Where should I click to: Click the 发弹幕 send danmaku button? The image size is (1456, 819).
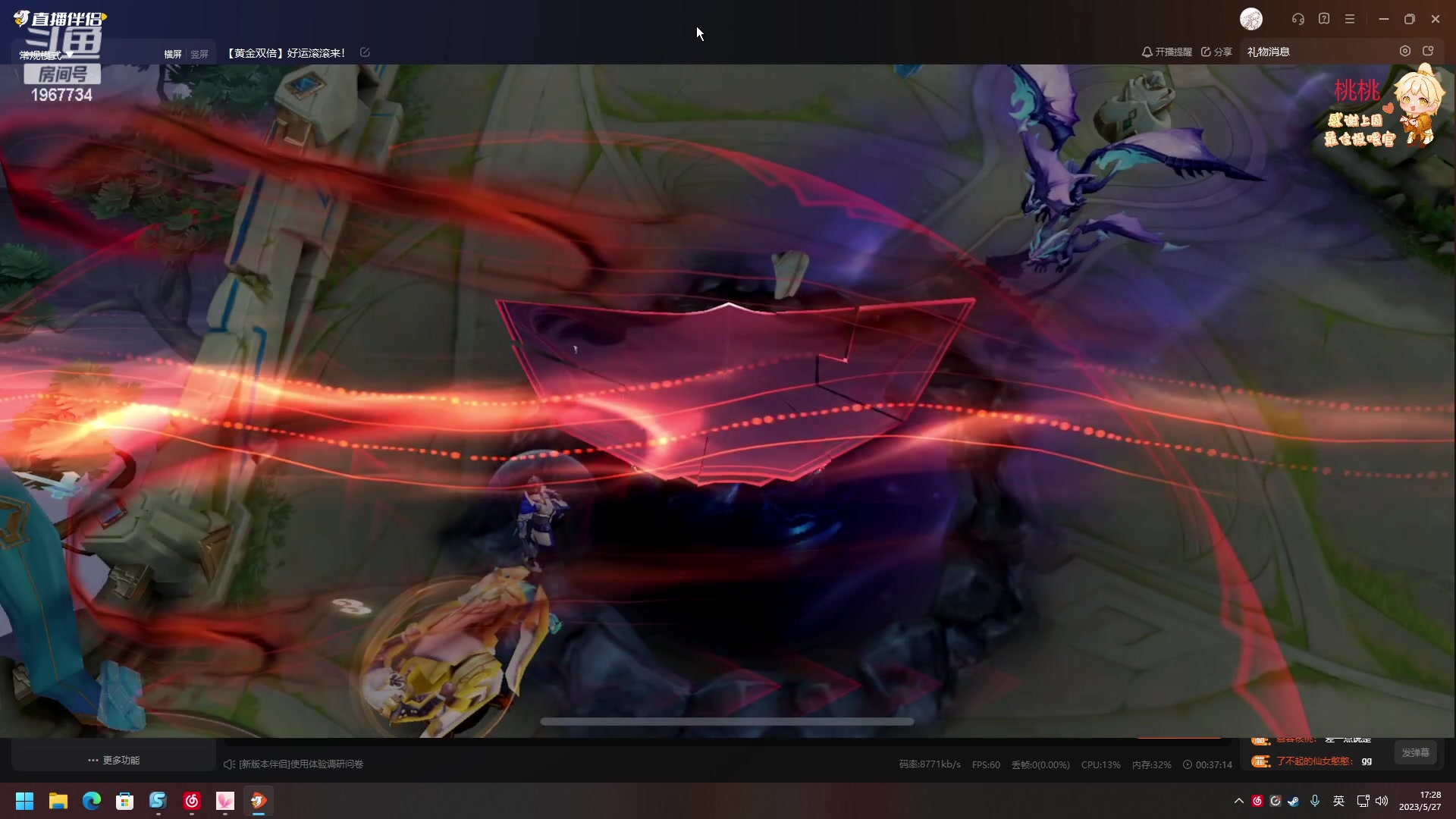pos(1415,752)
